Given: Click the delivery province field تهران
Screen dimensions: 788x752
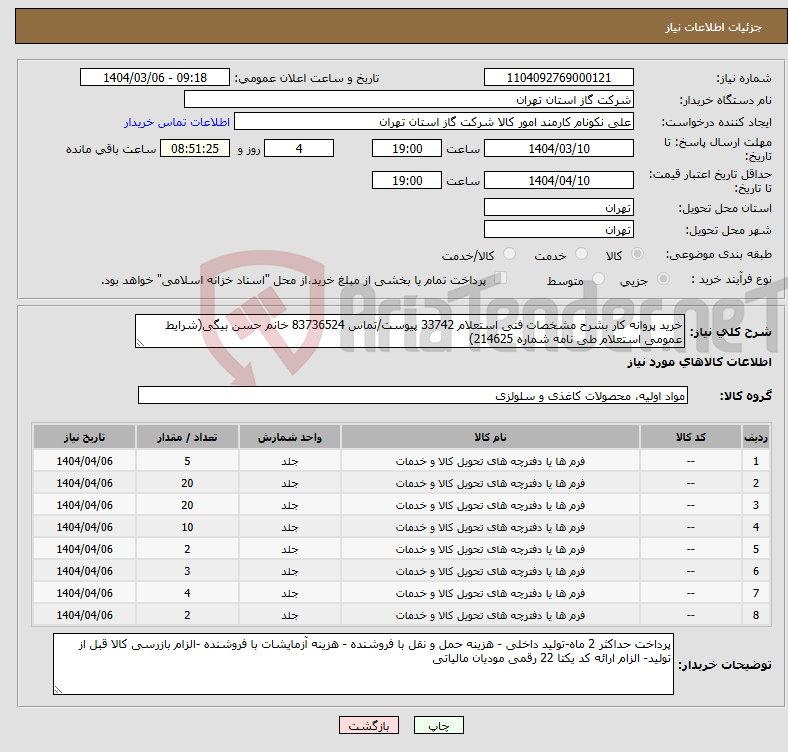Looking at the screenshot, I should pyautogui.click(x=558, y=207).
